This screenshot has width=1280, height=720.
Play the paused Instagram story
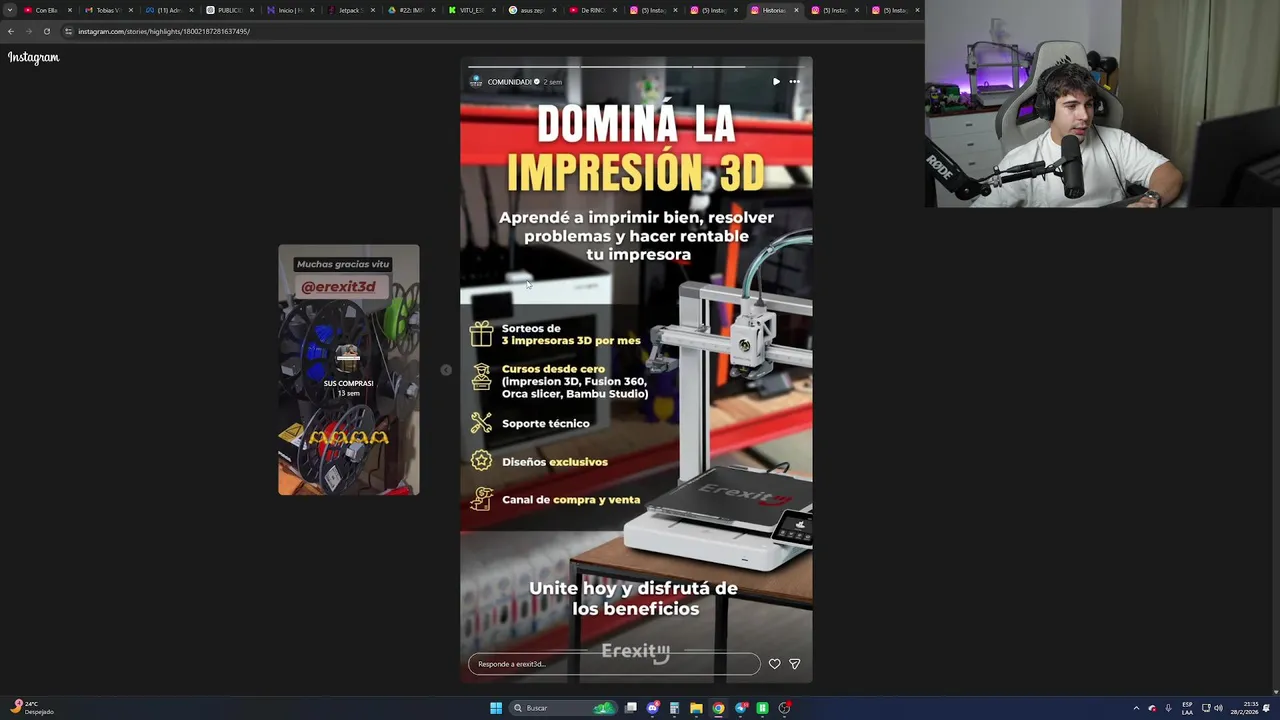coord(776,82)
